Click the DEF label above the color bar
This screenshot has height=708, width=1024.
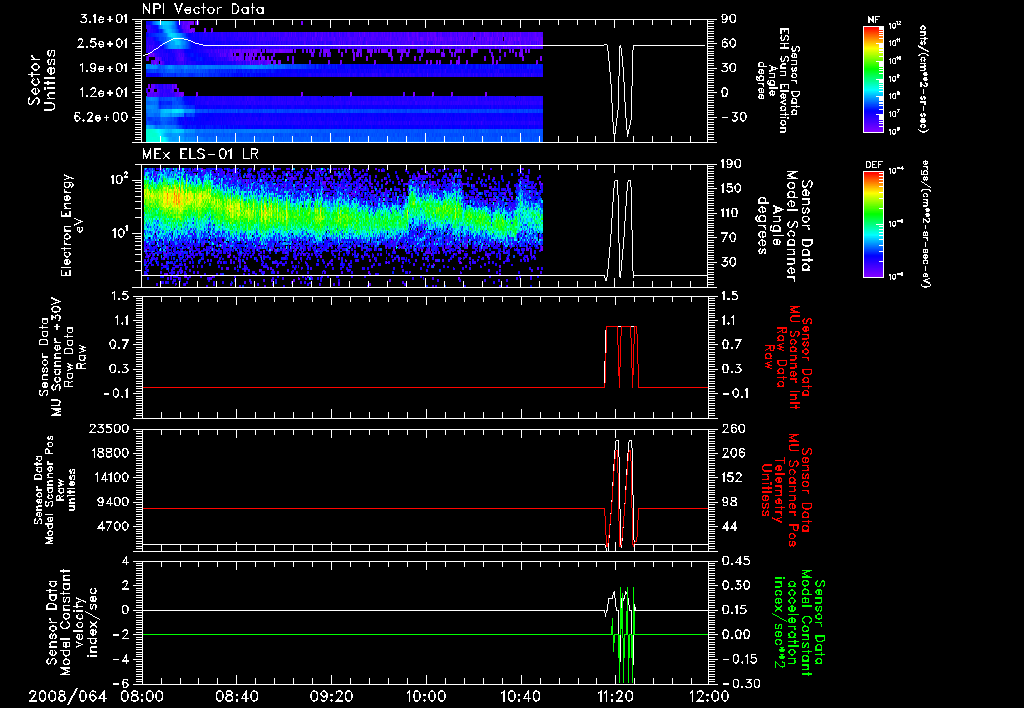[874, 165]
